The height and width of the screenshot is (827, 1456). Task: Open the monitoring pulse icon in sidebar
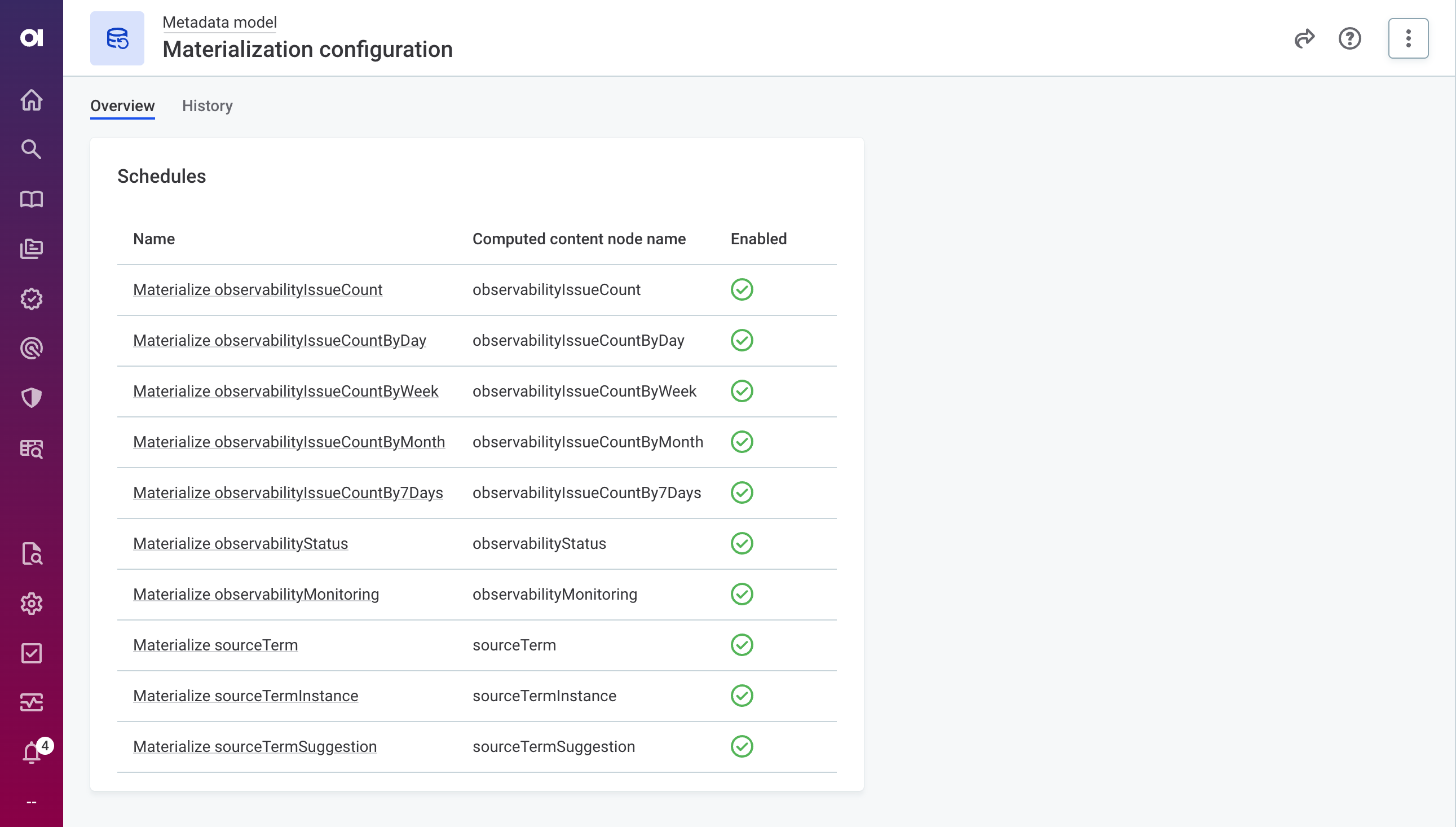point(31,702)
